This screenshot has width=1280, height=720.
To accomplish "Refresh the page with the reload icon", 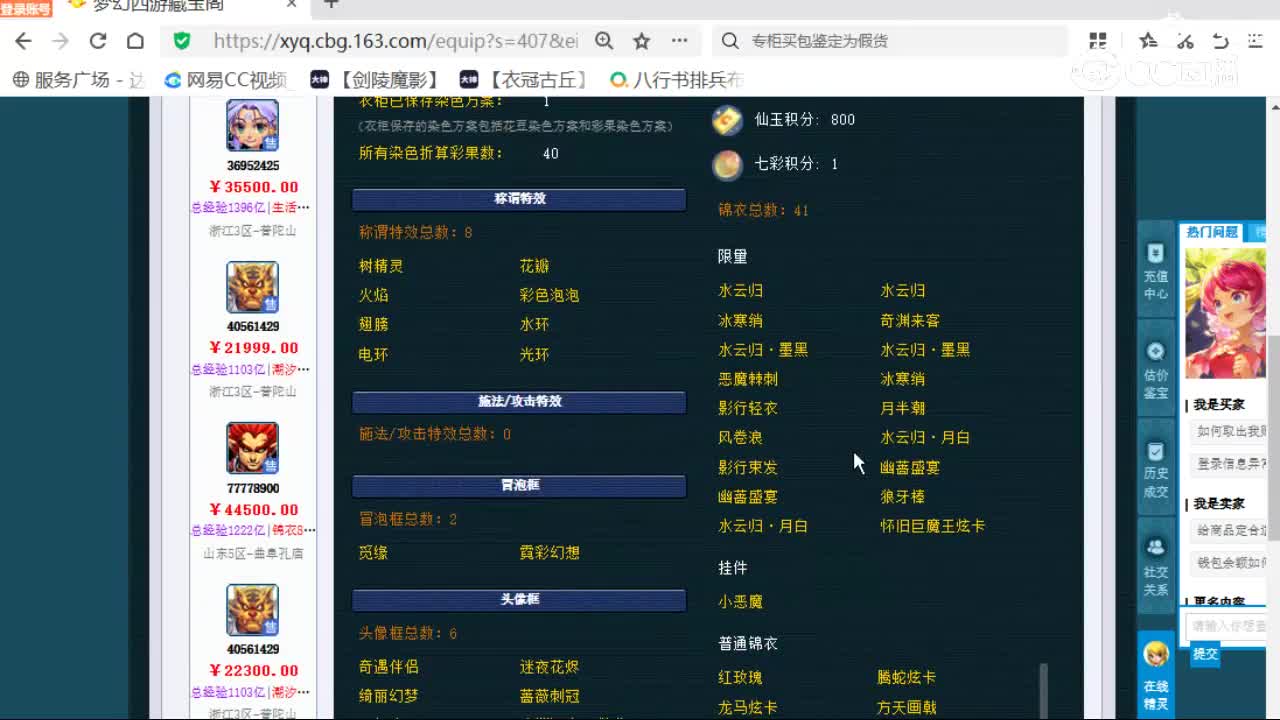I will 96,41.
